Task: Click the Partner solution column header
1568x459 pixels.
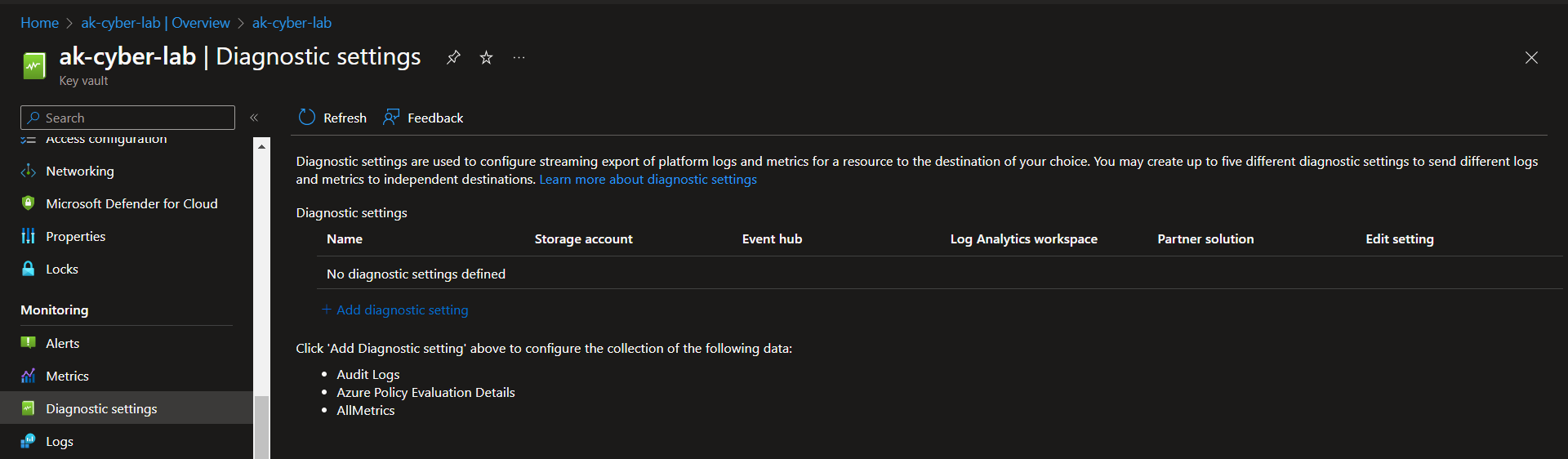Action: point(1205,238)
